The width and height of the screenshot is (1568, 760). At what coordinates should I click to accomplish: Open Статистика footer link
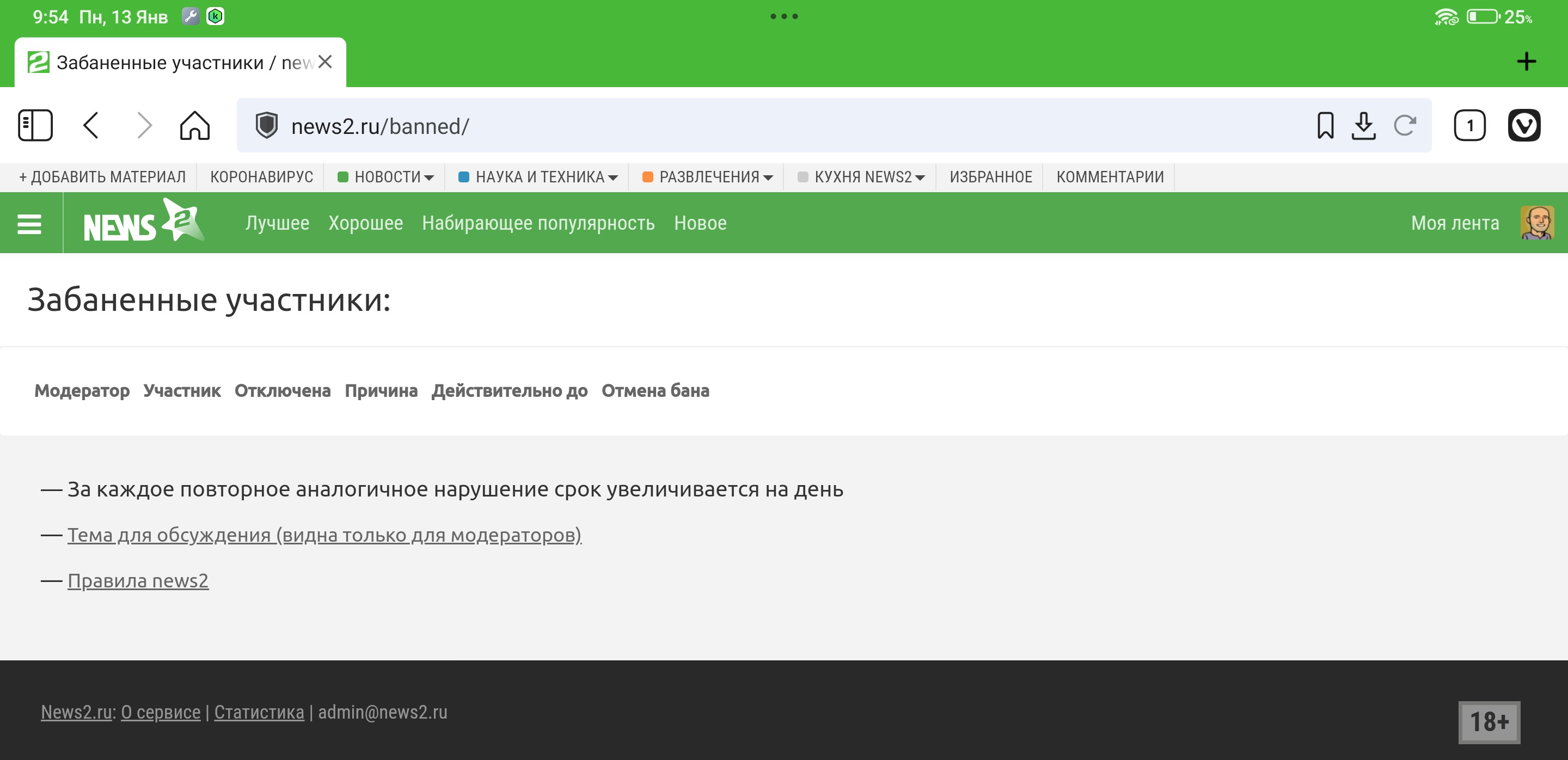pos(259,712)
